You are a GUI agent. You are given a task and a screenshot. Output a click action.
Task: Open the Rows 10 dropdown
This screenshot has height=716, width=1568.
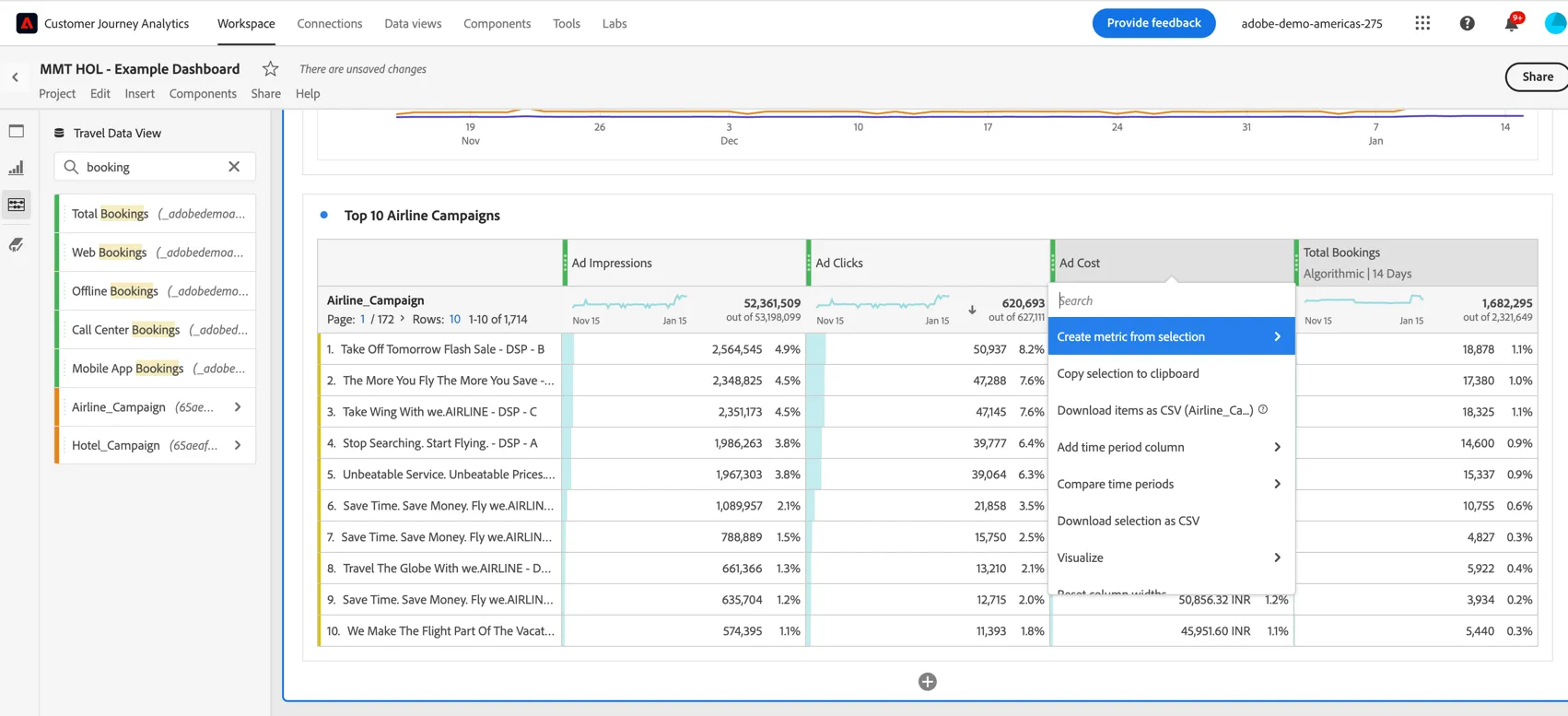coord(454,319)
